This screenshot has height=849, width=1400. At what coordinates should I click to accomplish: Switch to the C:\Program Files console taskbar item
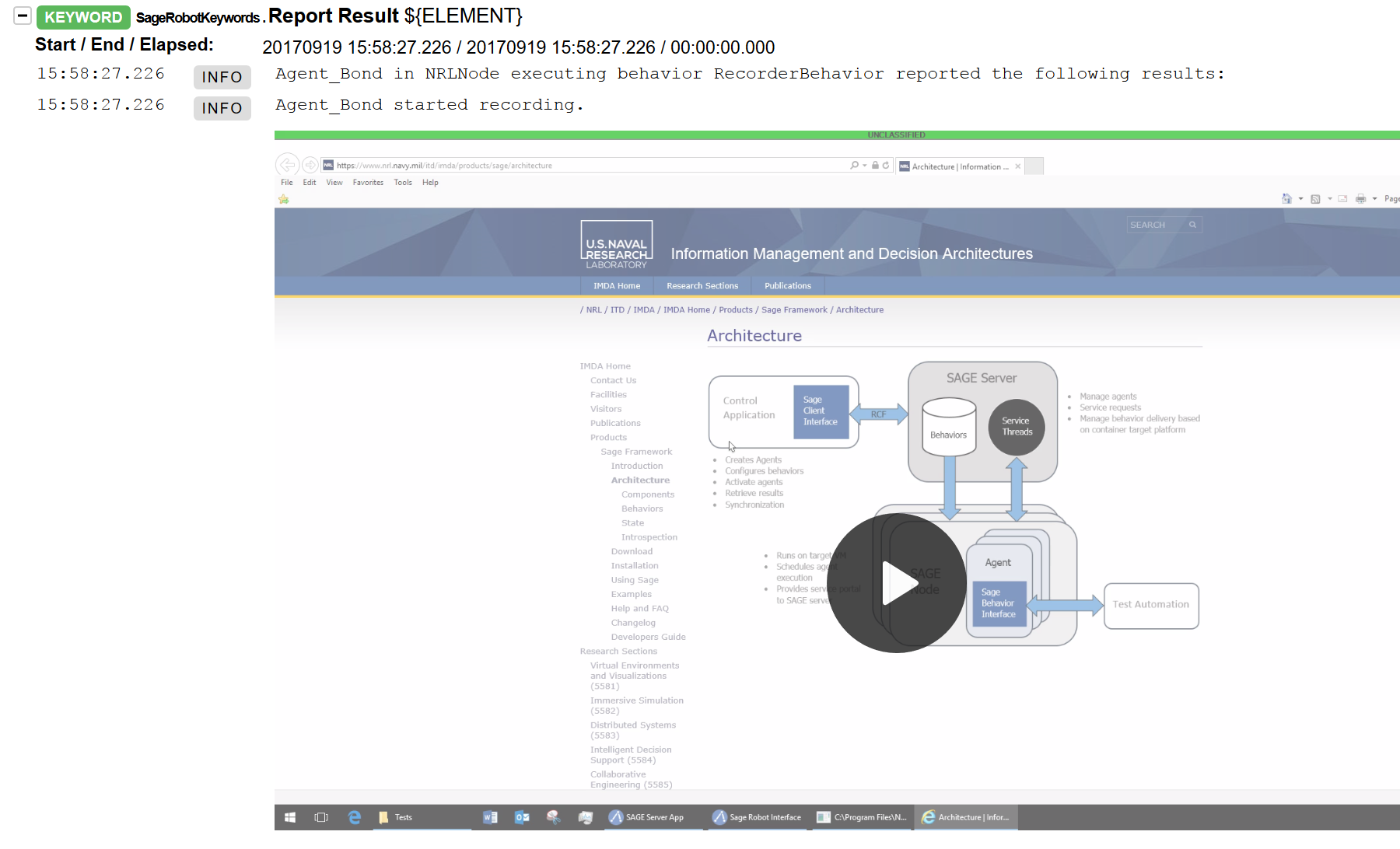[x=862, y=817]
